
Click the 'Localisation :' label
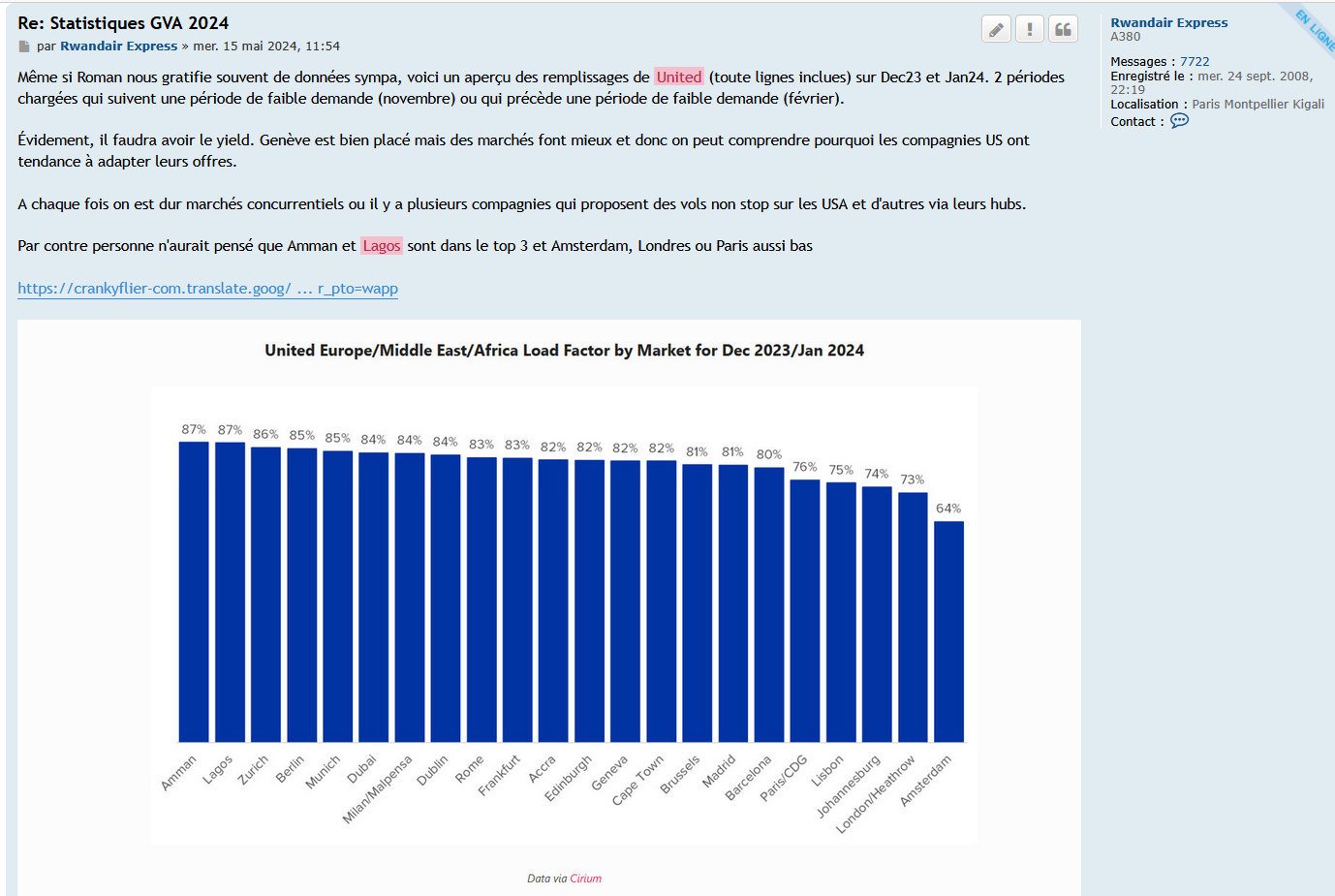(x=1149, y=104)
